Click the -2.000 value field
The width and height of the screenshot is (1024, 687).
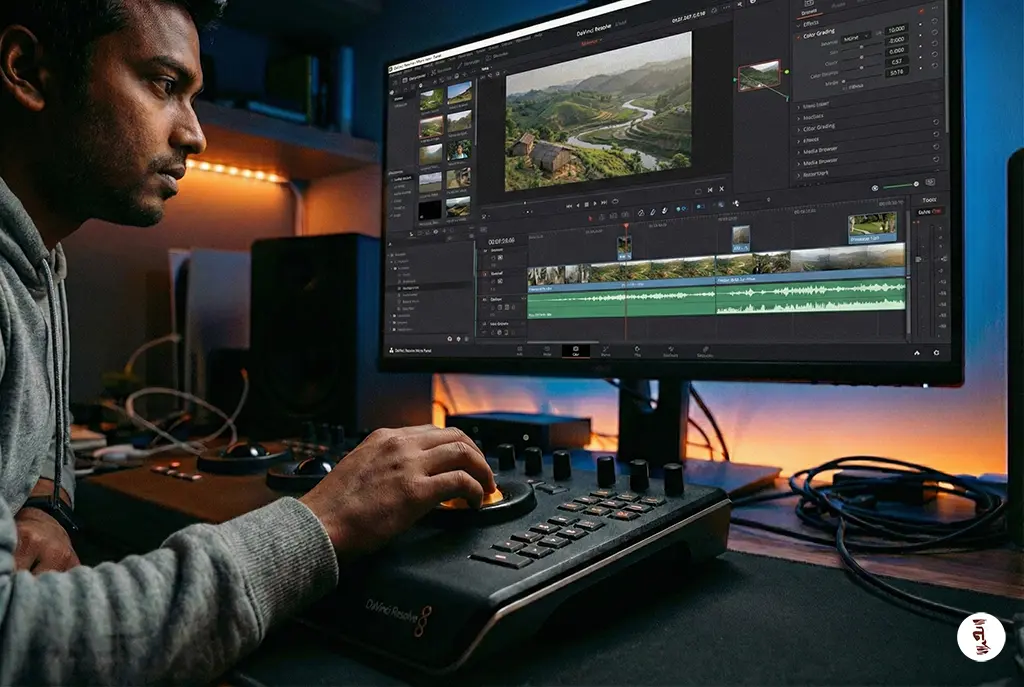click(x=897, y=40)
